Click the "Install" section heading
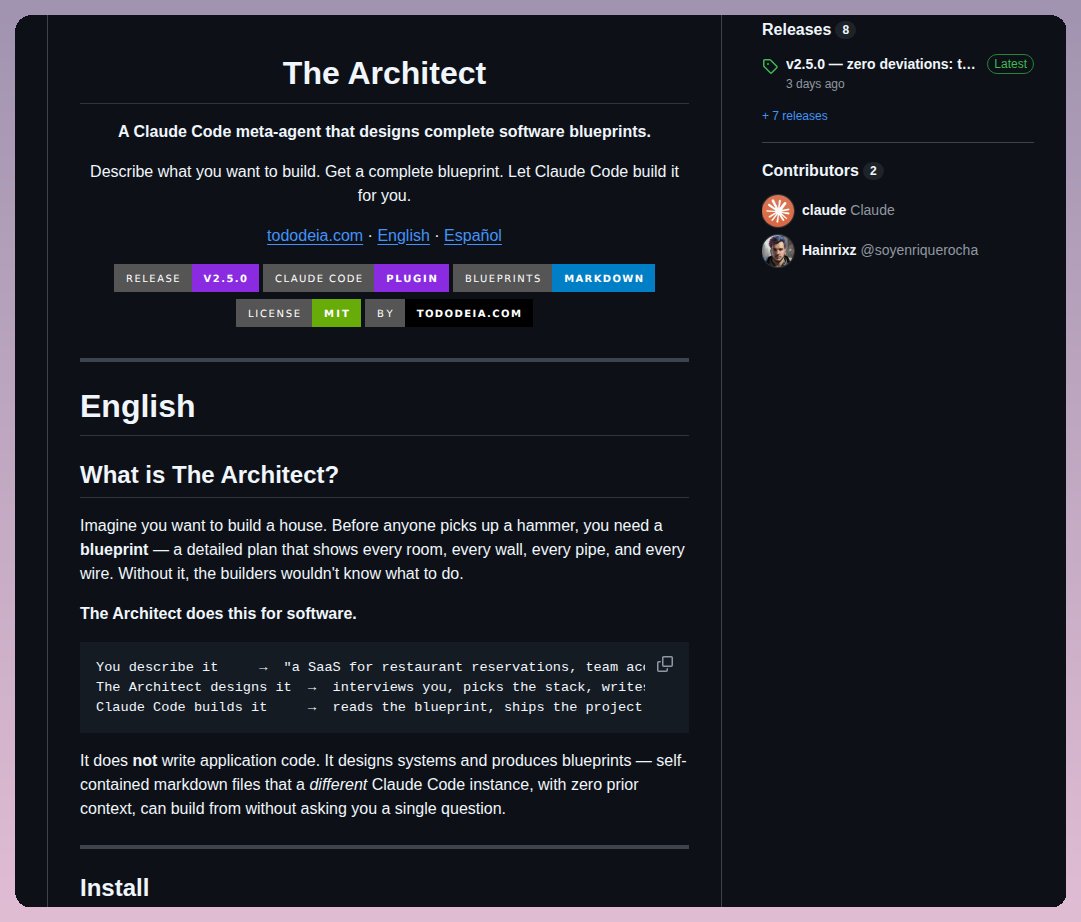Image resolution: width=1081 pixels, height=922 pixels. point(114,888)
